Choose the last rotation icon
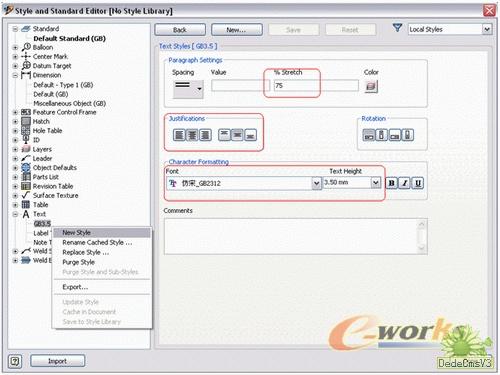The image size is (500, 375). (x=408, y=135)
